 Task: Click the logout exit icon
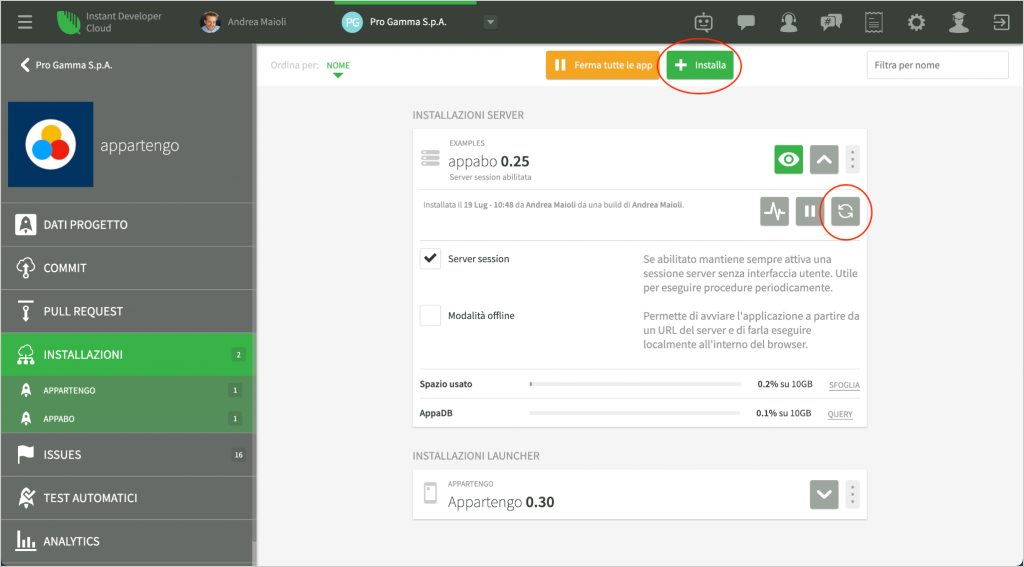tap(1001, 23)
